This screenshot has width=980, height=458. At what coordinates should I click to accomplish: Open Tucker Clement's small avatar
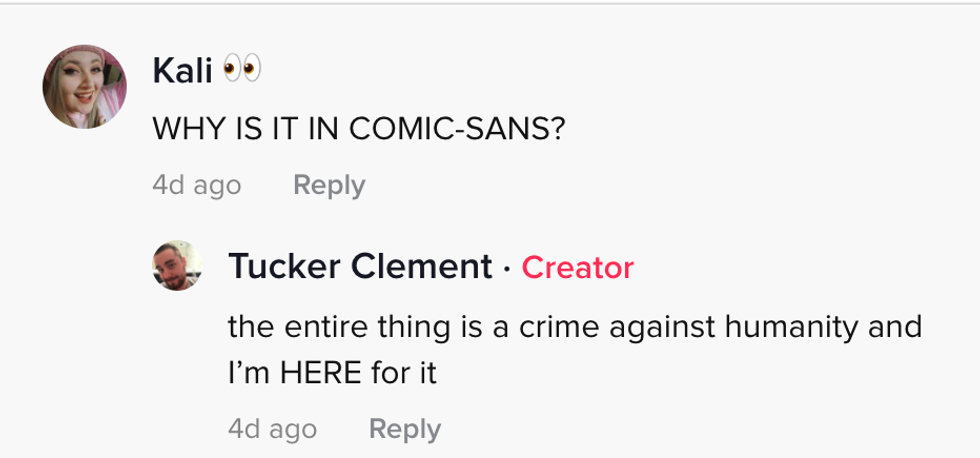[x=177, y=266]
